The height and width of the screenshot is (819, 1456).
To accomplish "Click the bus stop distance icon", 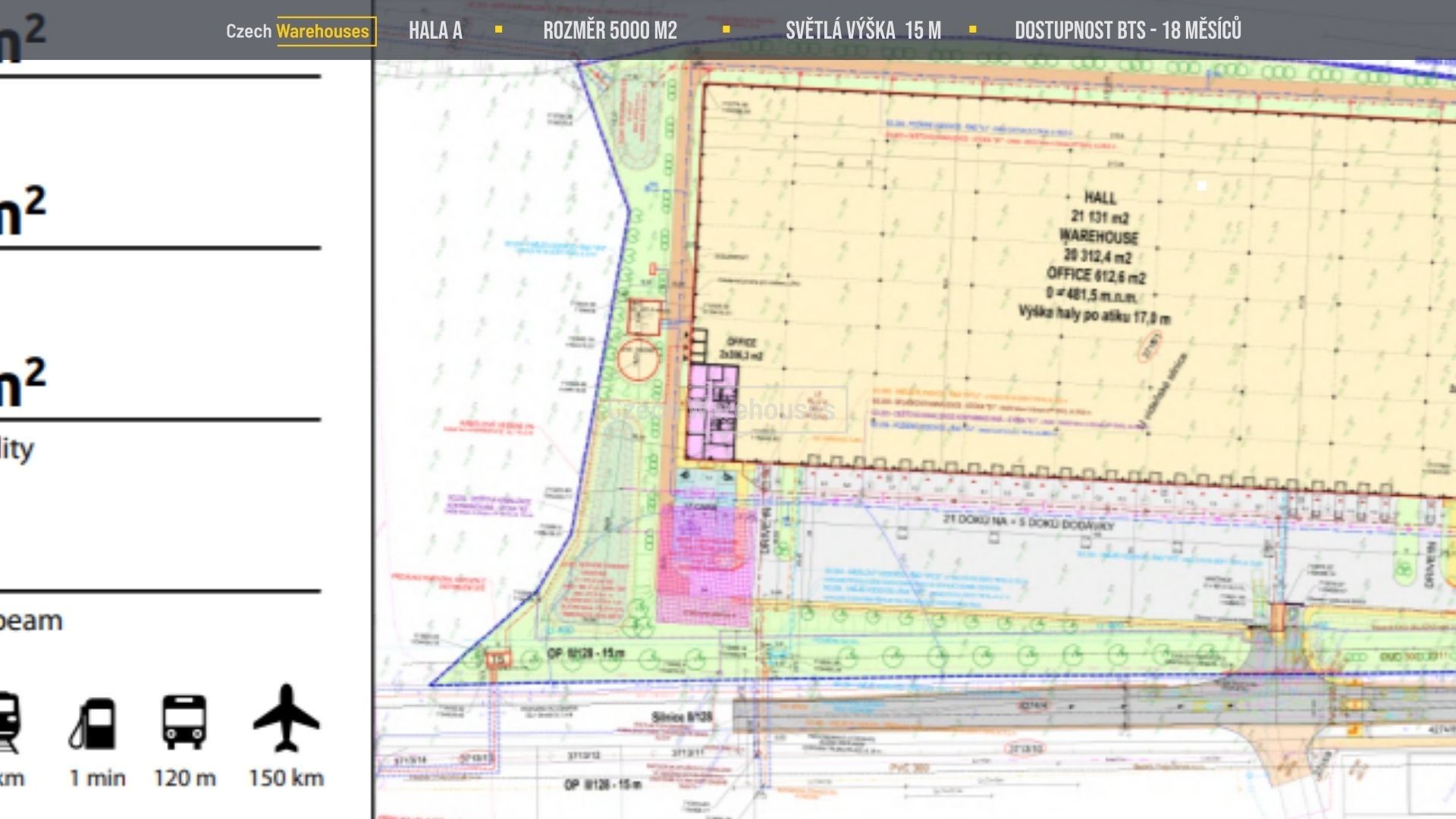I will tap(184, 722).
